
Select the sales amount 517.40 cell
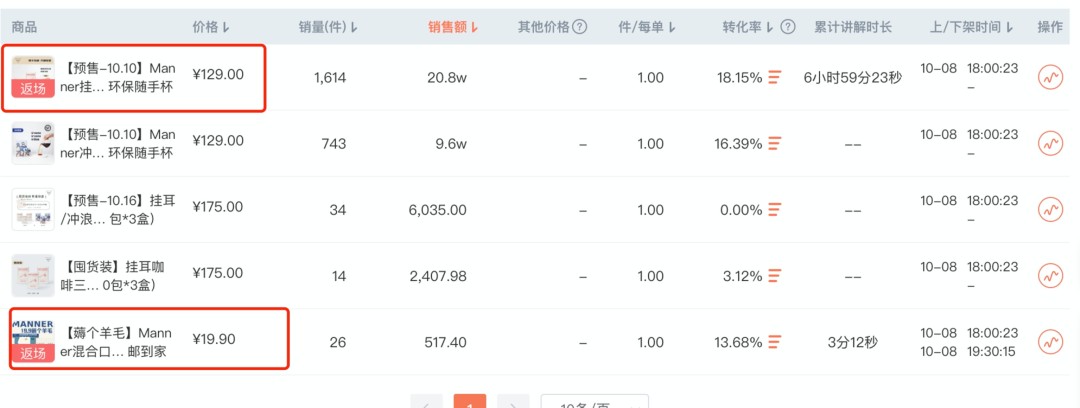[x=446, y=343]
